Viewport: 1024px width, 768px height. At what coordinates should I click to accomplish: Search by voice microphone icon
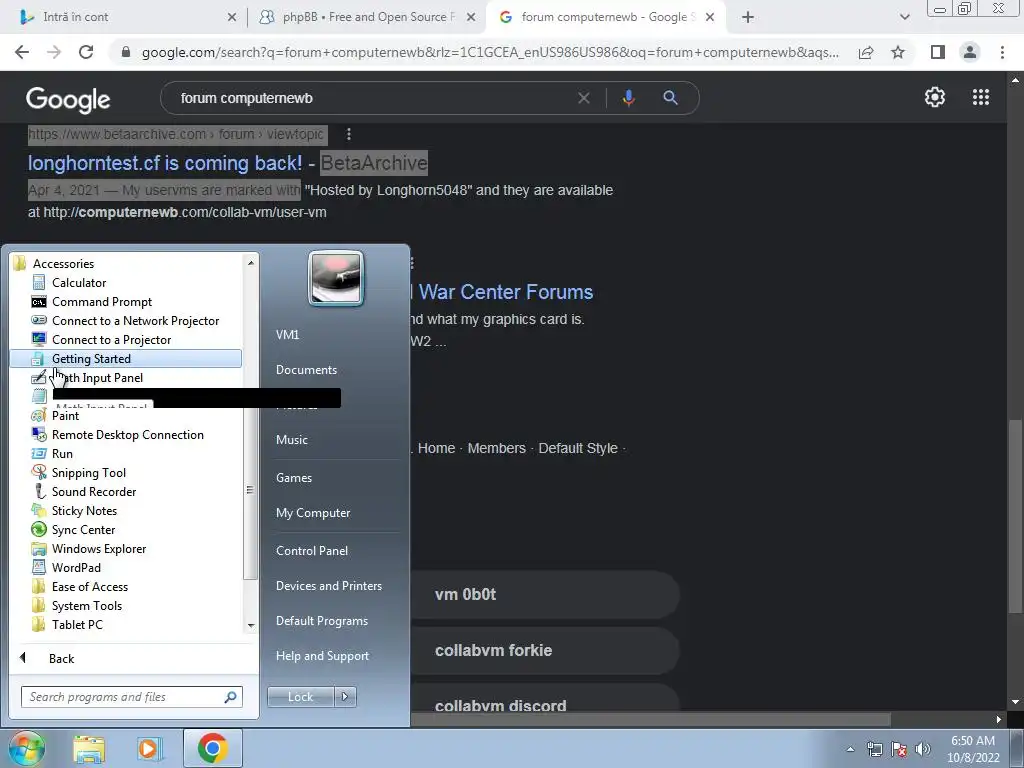628,98
